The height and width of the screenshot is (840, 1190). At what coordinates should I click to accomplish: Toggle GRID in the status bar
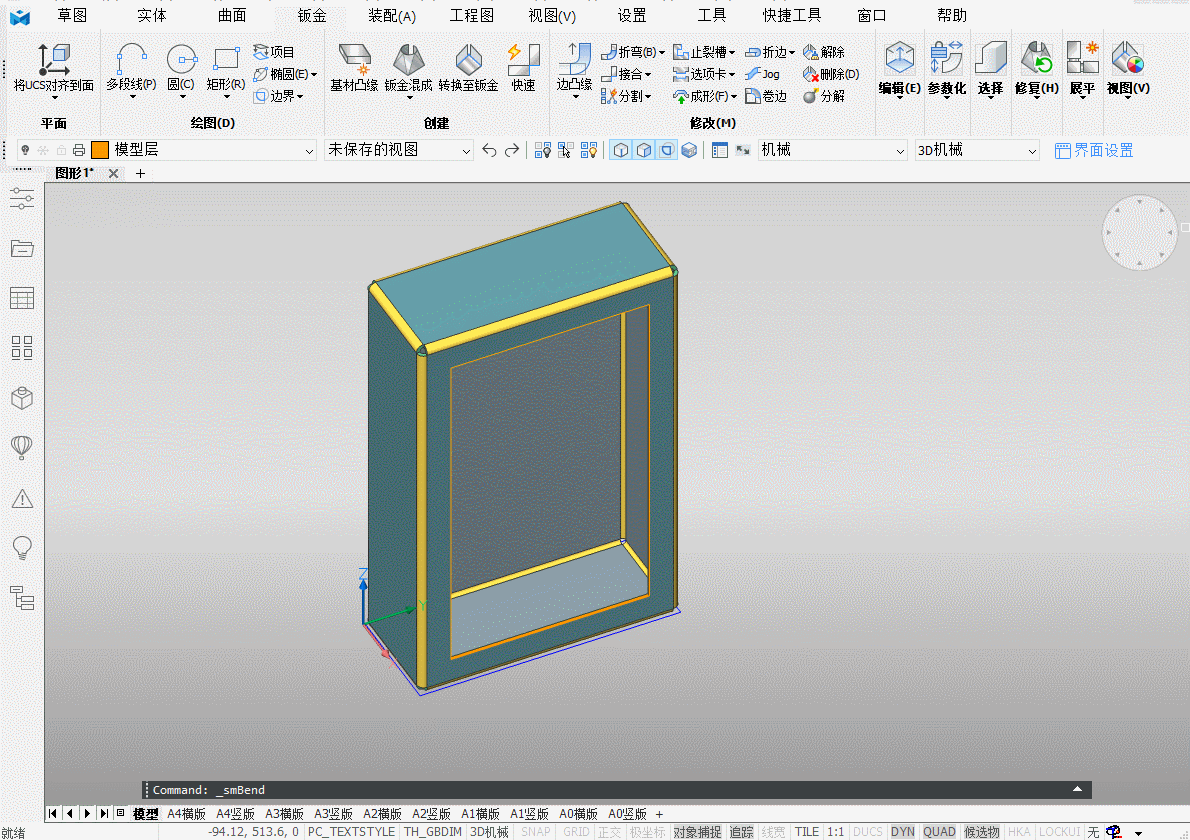[x=576, y=832]
